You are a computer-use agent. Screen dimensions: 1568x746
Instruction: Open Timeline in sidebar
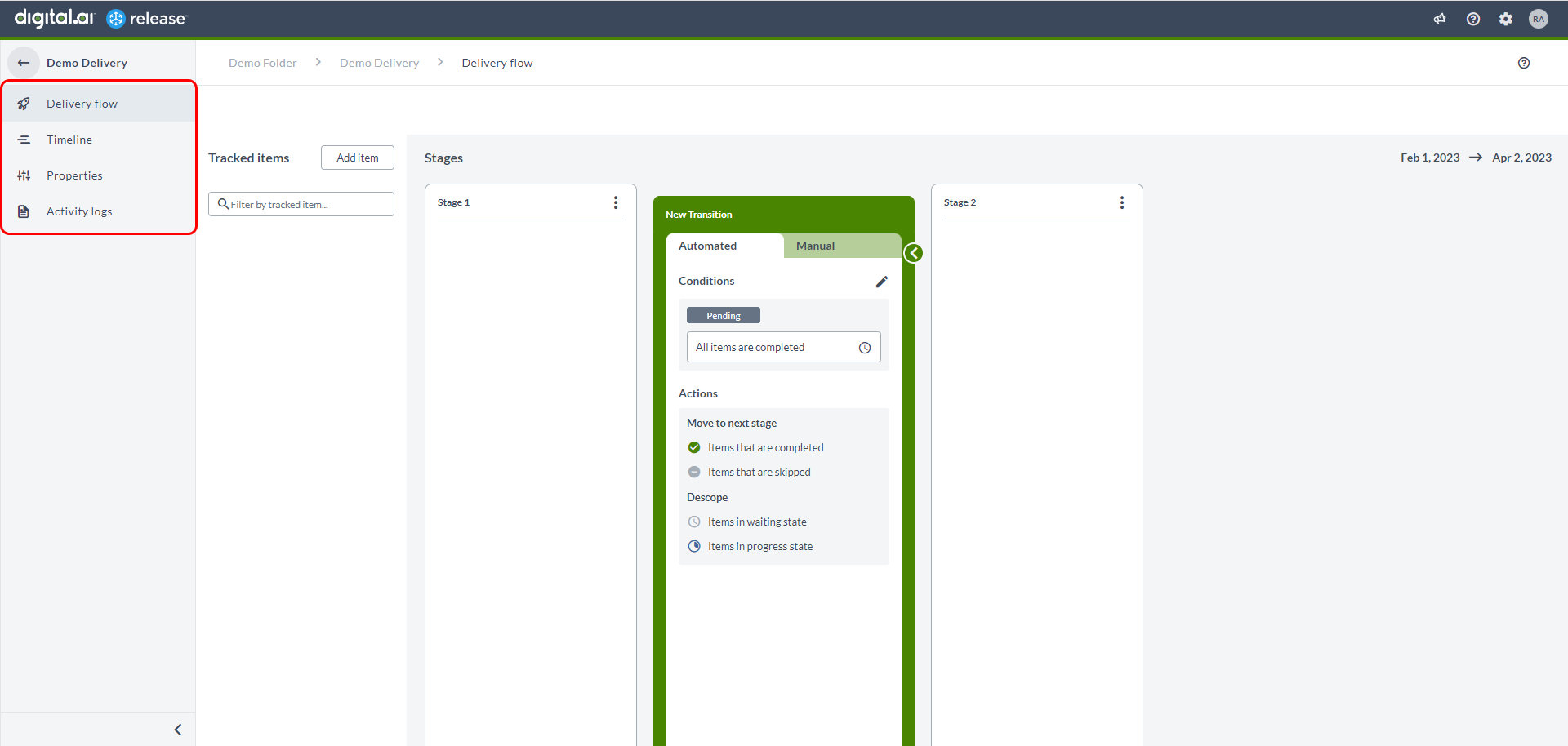click(98, 140)
